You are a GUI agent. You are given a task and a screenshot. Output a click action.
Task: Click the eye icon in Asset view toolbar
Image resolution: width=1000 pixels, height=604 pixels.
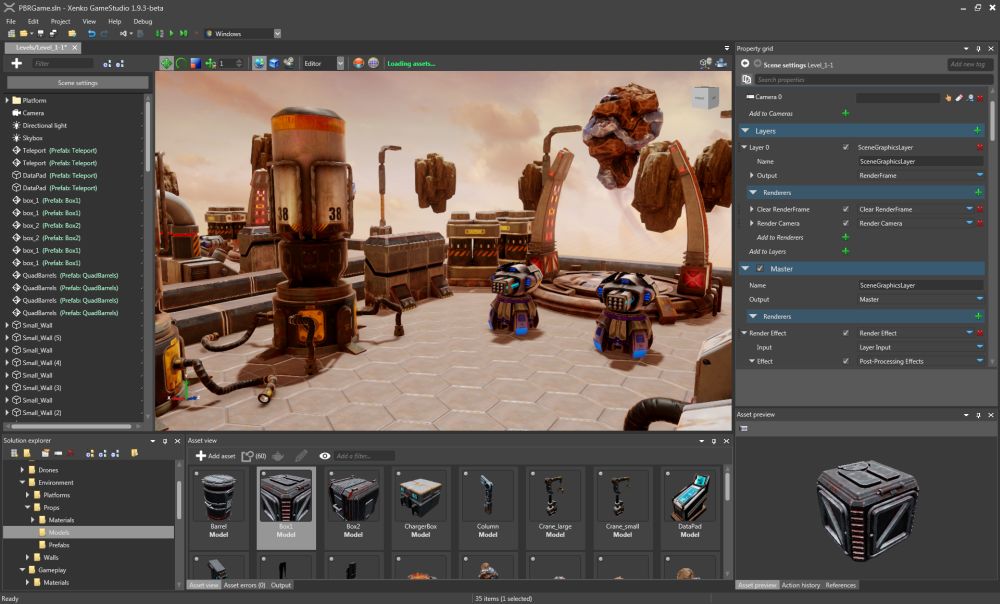click(x=324, y=456)
